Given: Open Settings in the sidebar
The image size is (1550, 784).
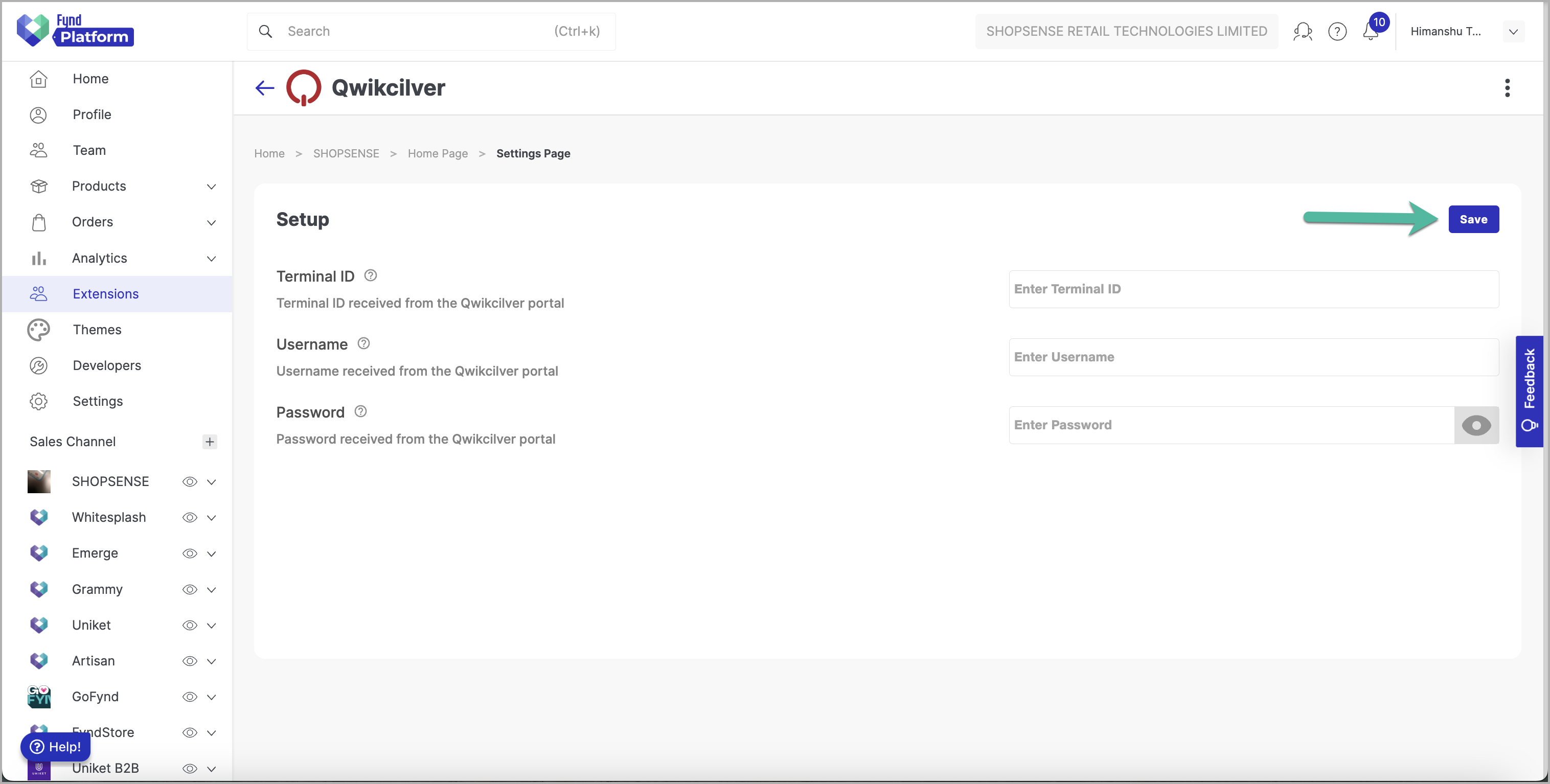Looking at the screenshot, I should coord(118,401).
